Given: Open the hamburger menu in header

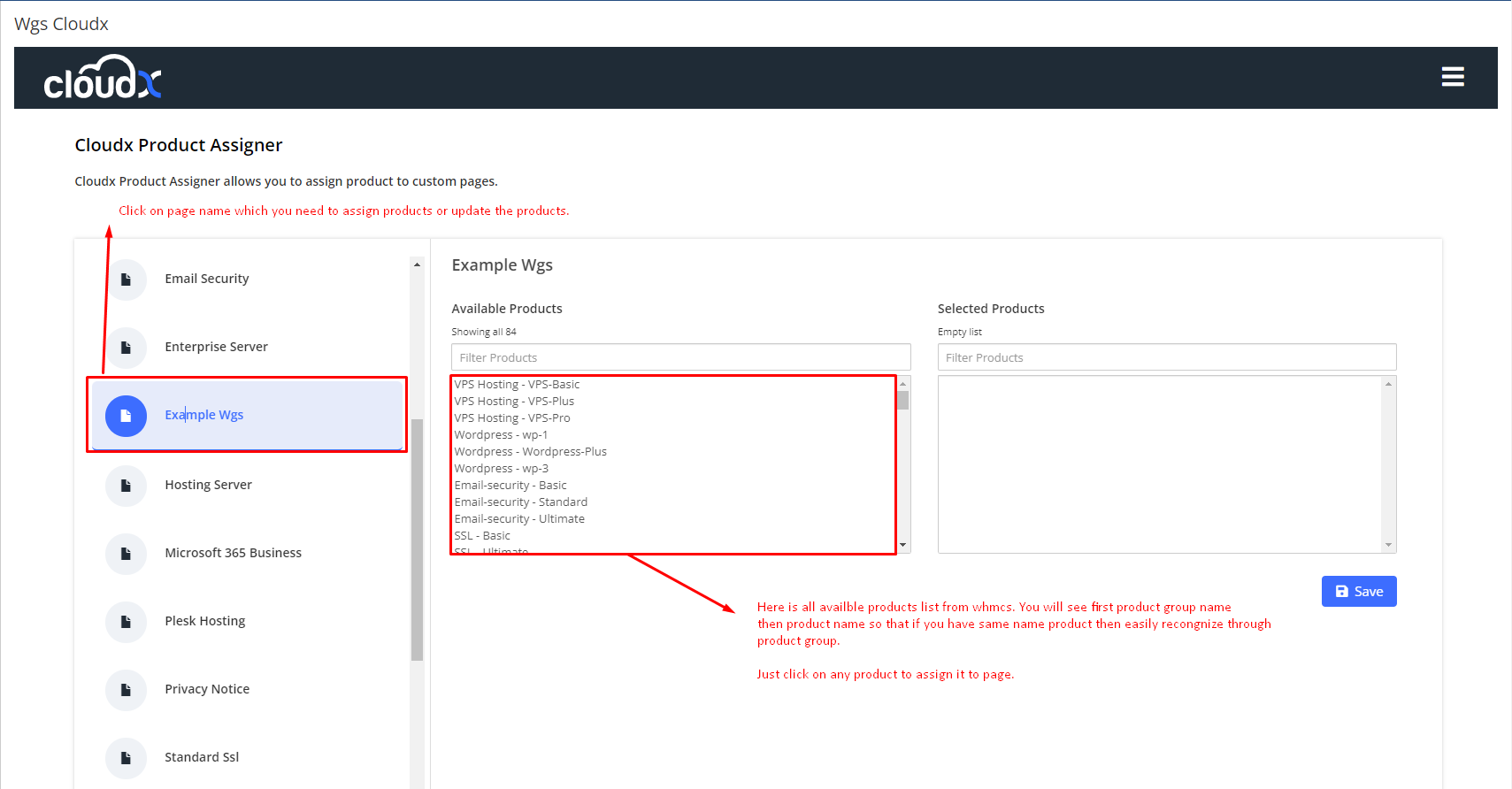Looking at the screenshot, I should click(1452, 77).
